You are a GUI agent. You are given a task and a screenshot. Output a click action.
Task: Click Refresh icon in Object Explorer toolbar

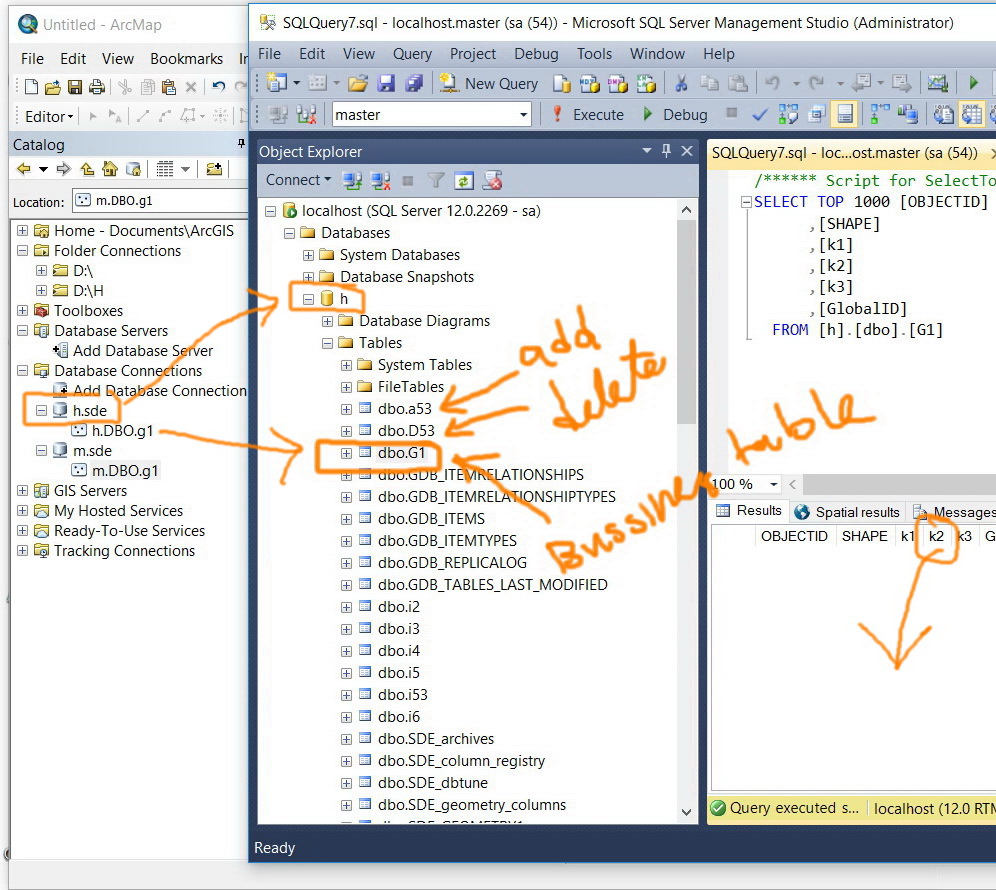pyautogui.click(x=464, y=181)
